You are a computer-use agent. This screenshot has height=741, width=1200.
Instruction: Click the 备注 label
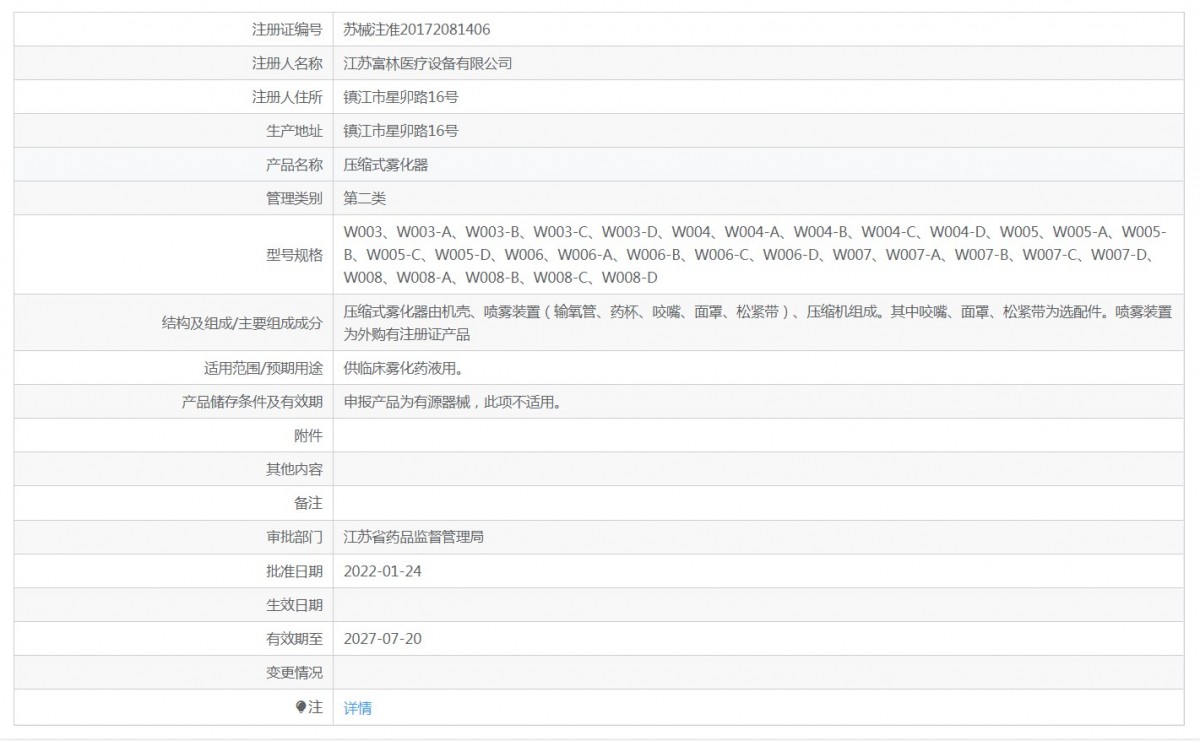308,503
